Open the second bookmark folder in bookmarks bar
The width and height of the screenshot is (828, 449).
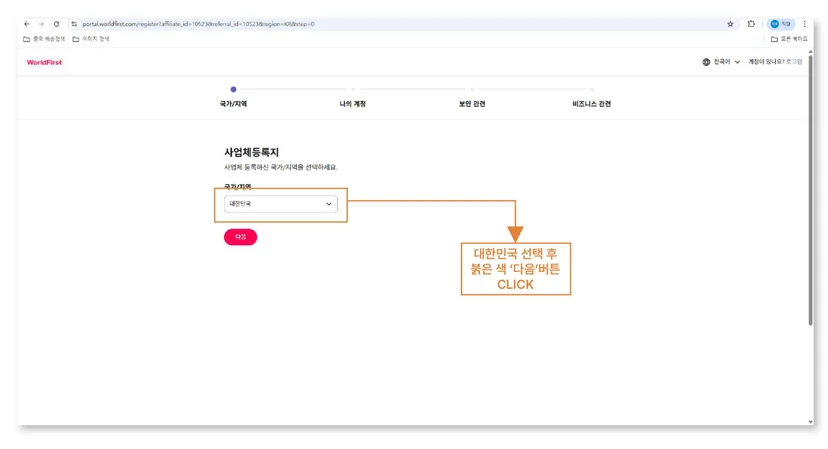coord(91,39)
